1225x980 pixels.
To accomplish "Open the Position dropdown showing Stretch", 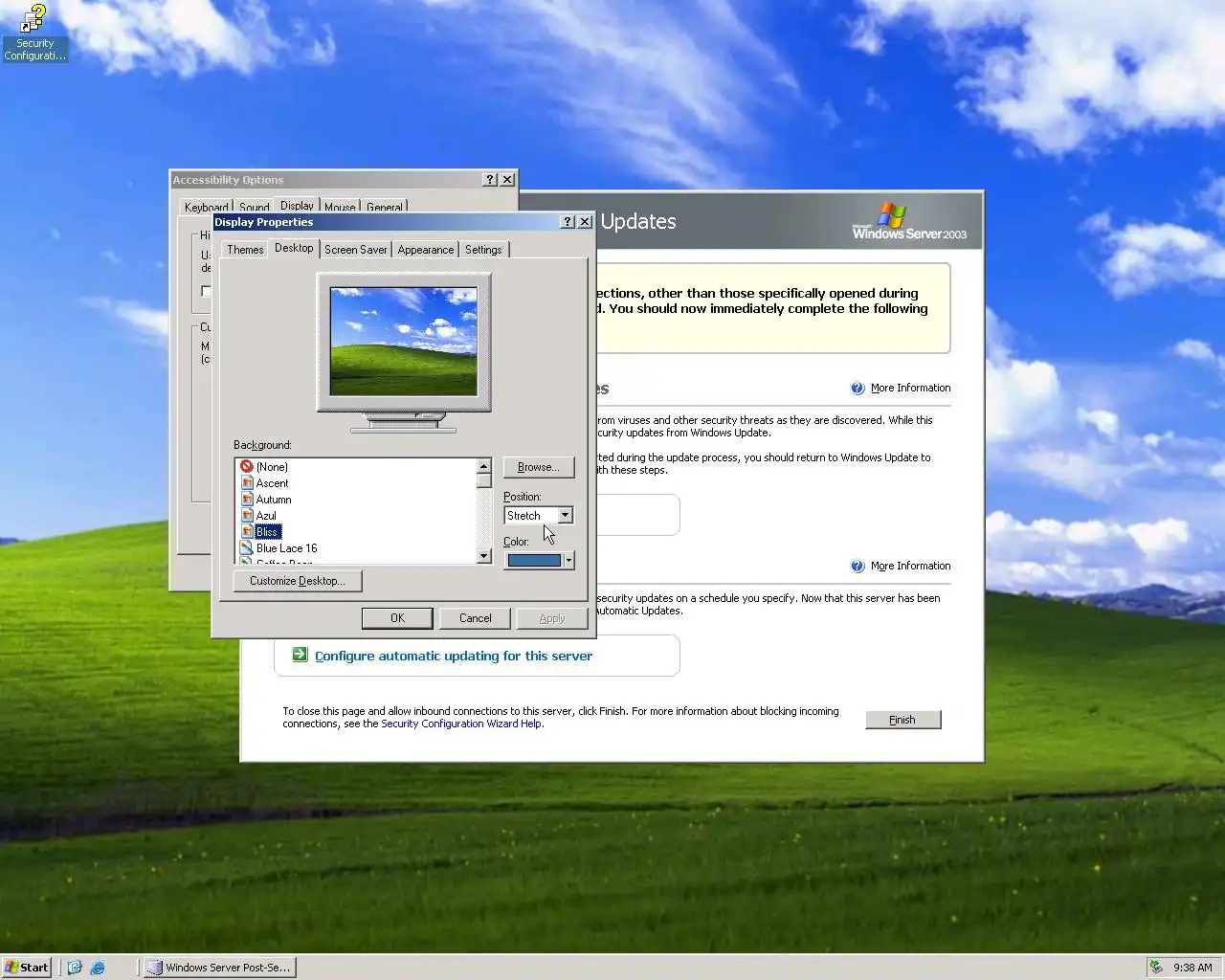I will click(539, 515).
